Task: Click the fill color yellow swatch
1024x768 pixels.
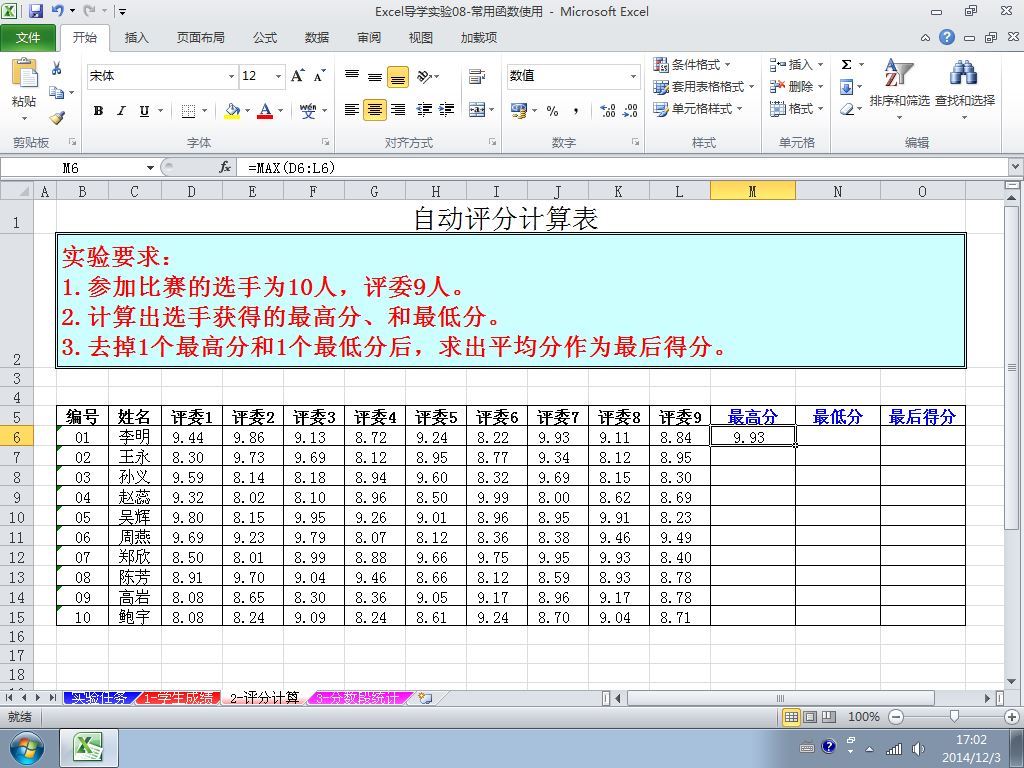Action: (x=232, y=110)
